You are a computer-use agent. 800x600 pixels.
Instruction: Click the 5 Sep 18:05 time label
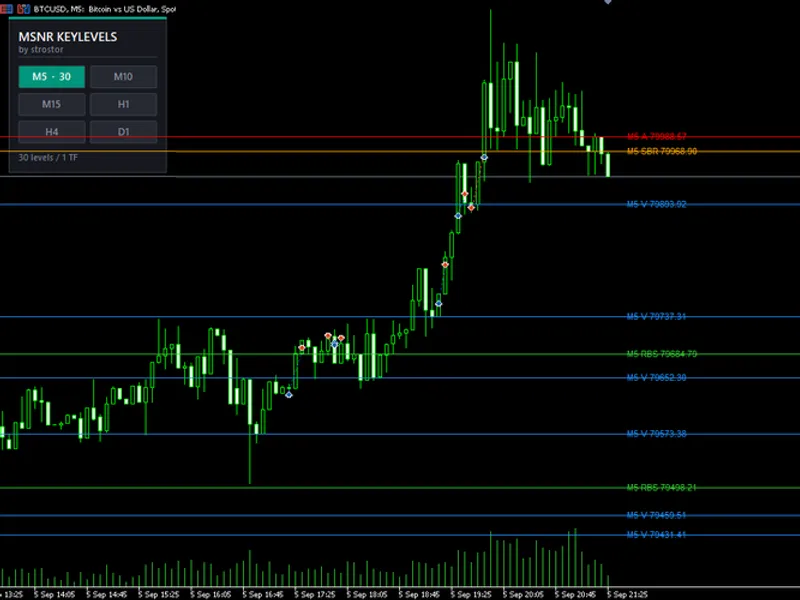(367, 594)
